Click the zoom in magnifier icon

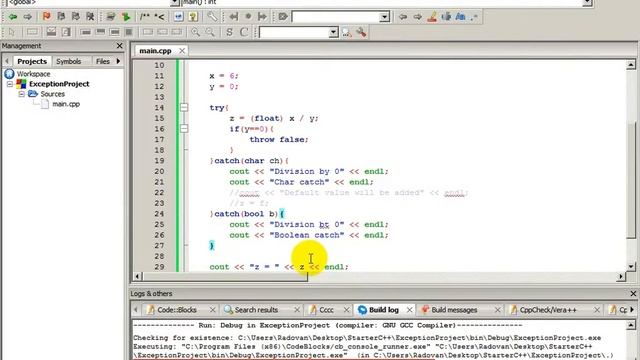tap(196, 32)
